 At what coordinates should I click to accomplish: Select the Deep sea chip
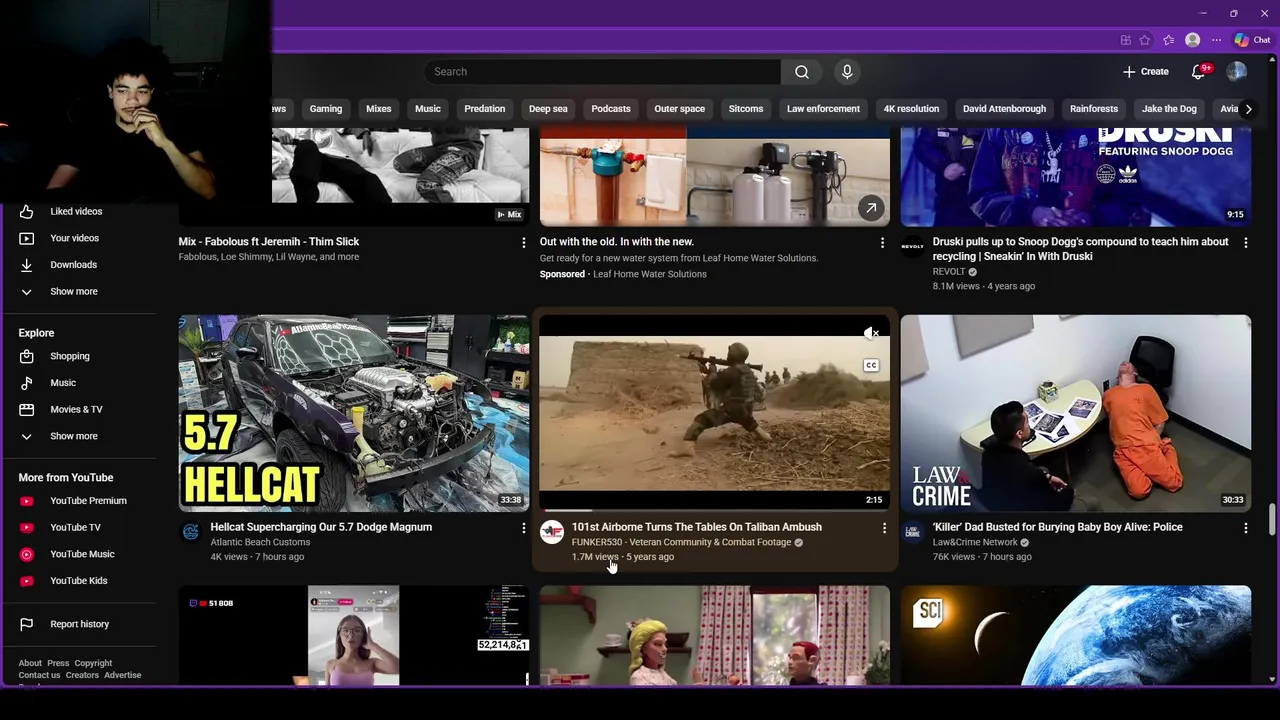(548, 109)
